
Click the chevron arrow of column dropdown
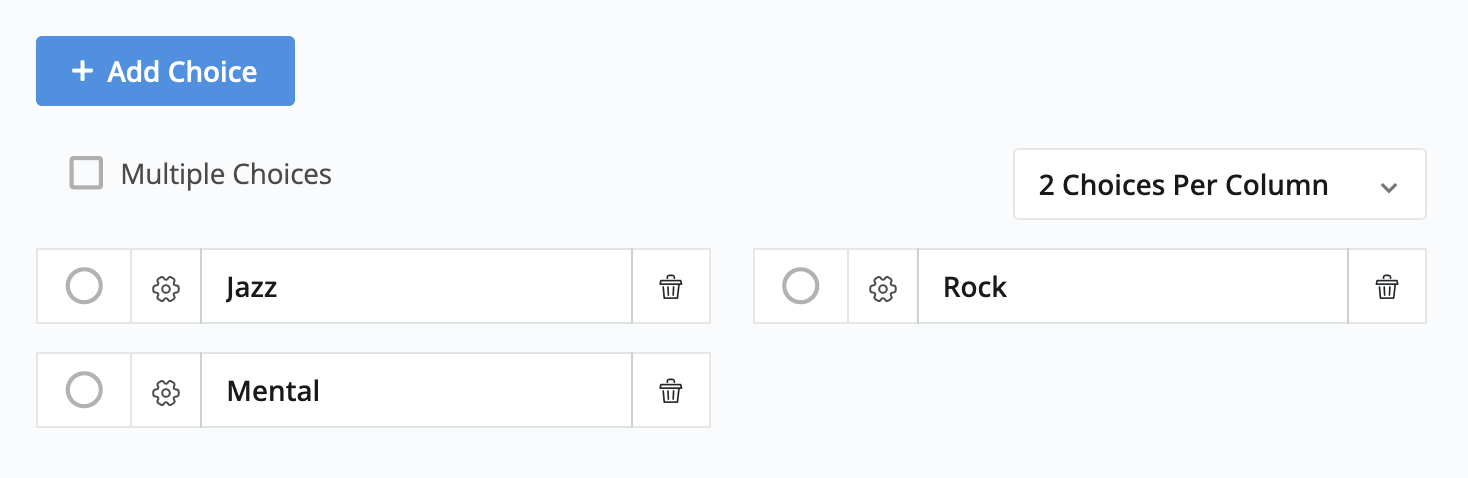coord(1388,187)
